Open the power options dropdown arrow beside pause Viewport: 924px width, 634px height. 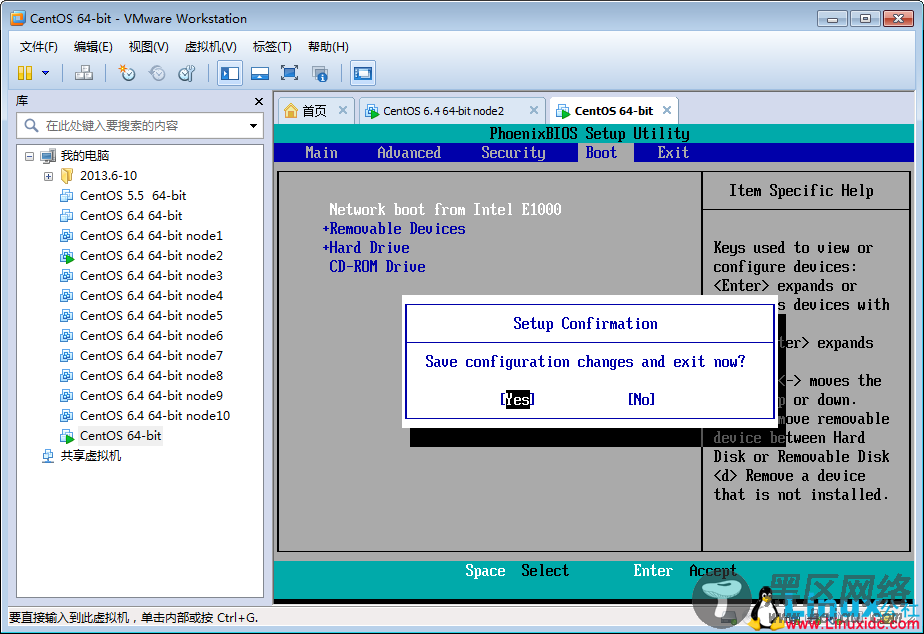point(45,73)
